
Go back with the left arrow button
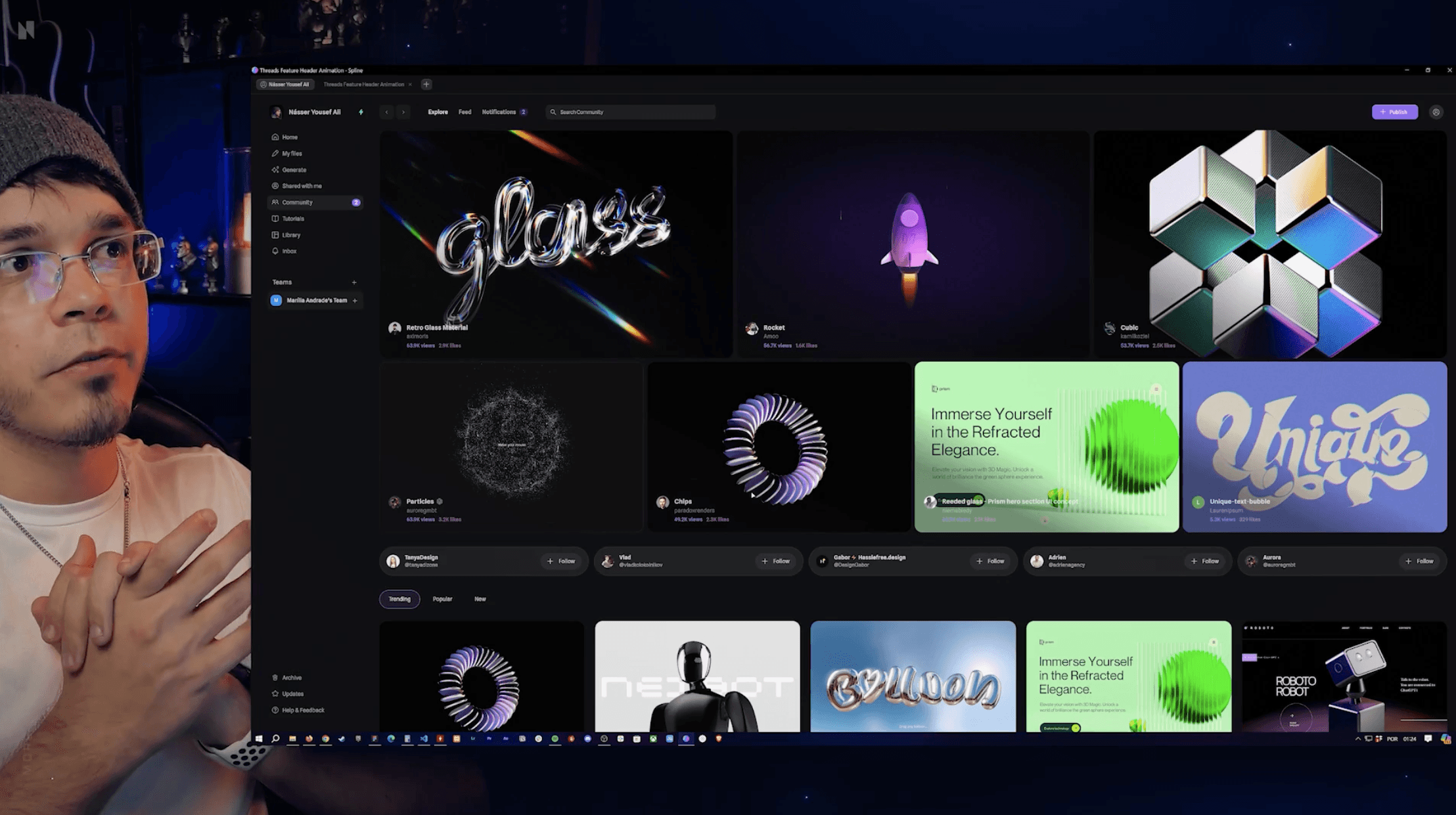(x=386, y=112)
